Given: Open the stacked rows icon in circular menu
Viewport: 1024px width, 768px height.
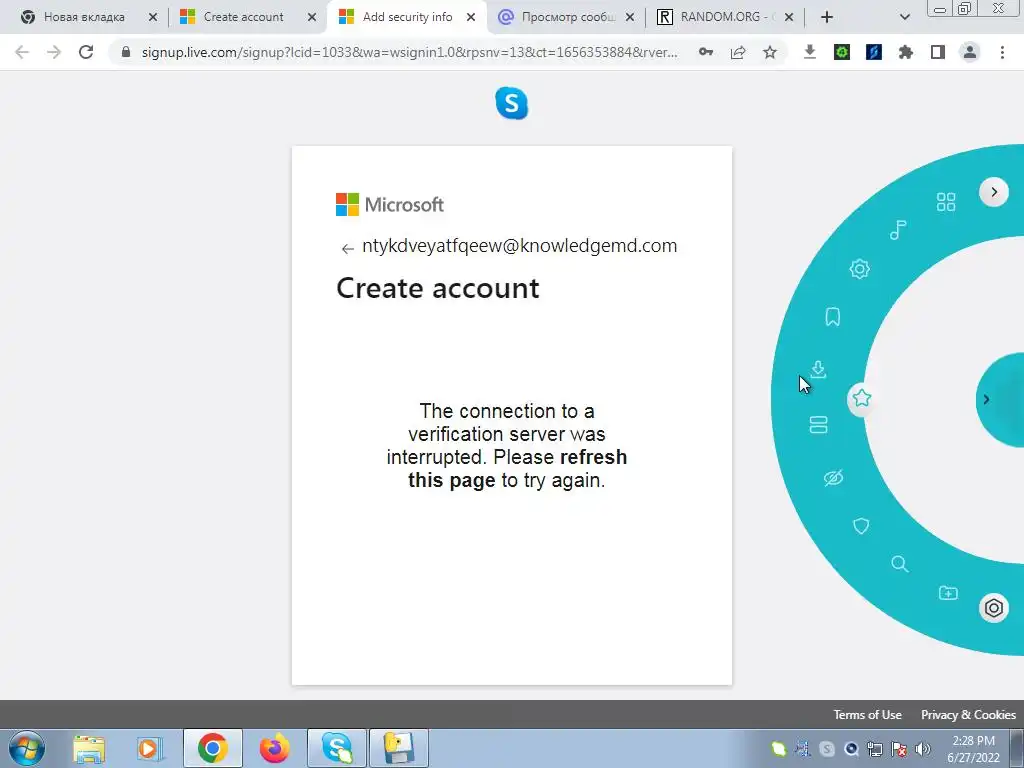Looking at the screenshot, I should click(818, 425).
